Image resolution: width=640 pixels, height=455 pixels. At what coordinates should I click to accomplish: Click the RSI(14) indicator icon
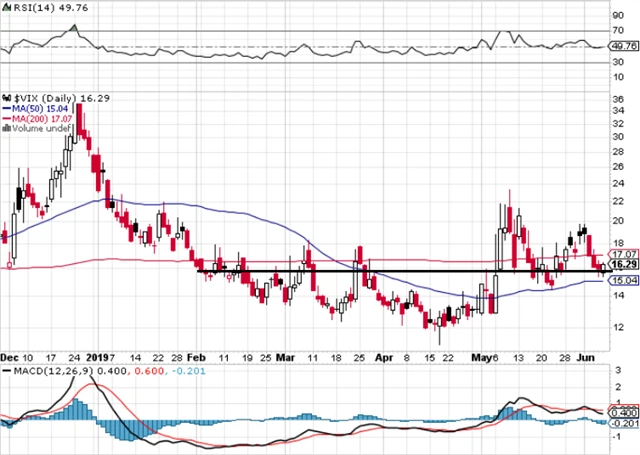click(5, 8)
